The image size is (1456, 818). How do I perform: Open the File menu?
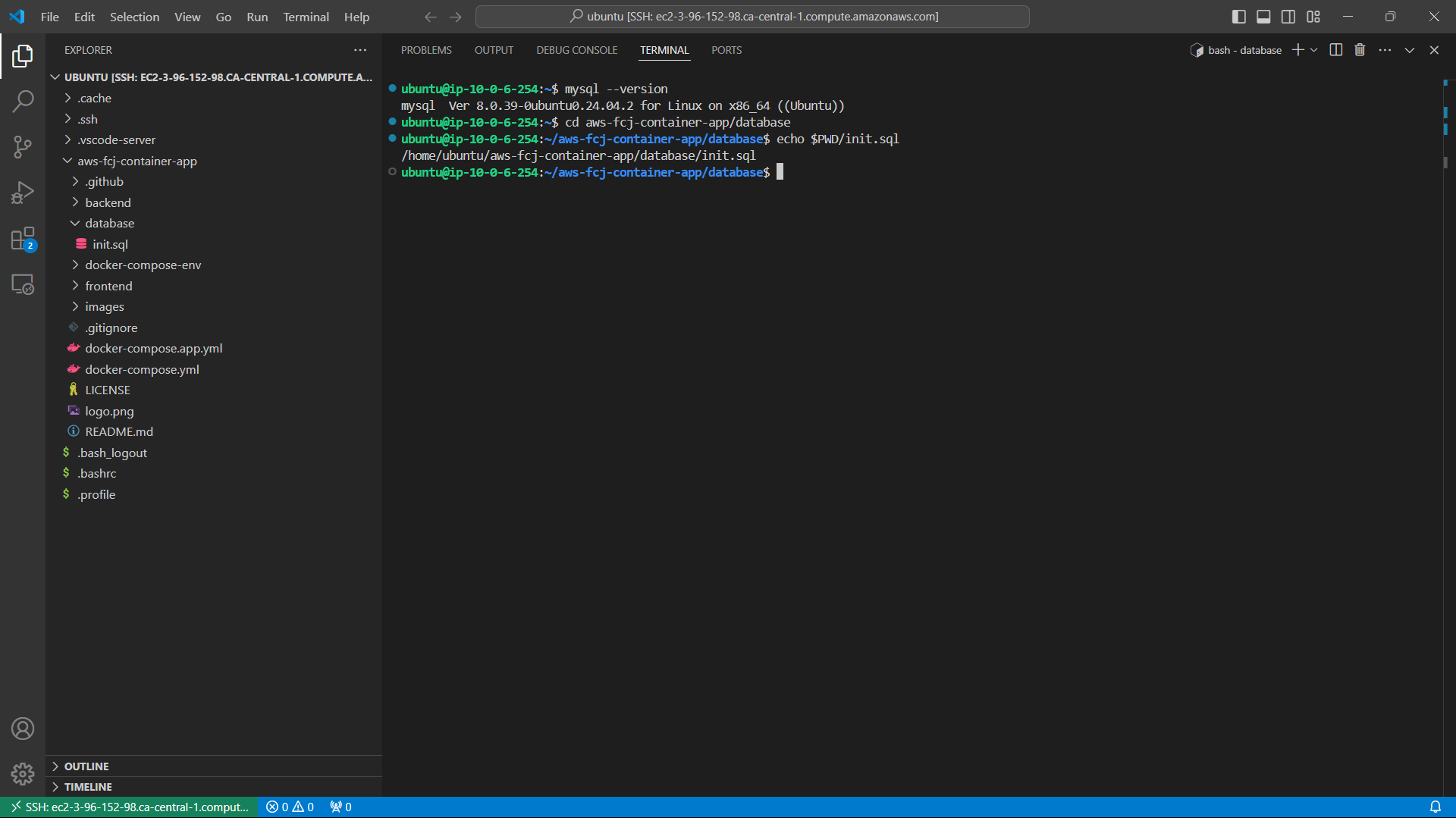50,17
